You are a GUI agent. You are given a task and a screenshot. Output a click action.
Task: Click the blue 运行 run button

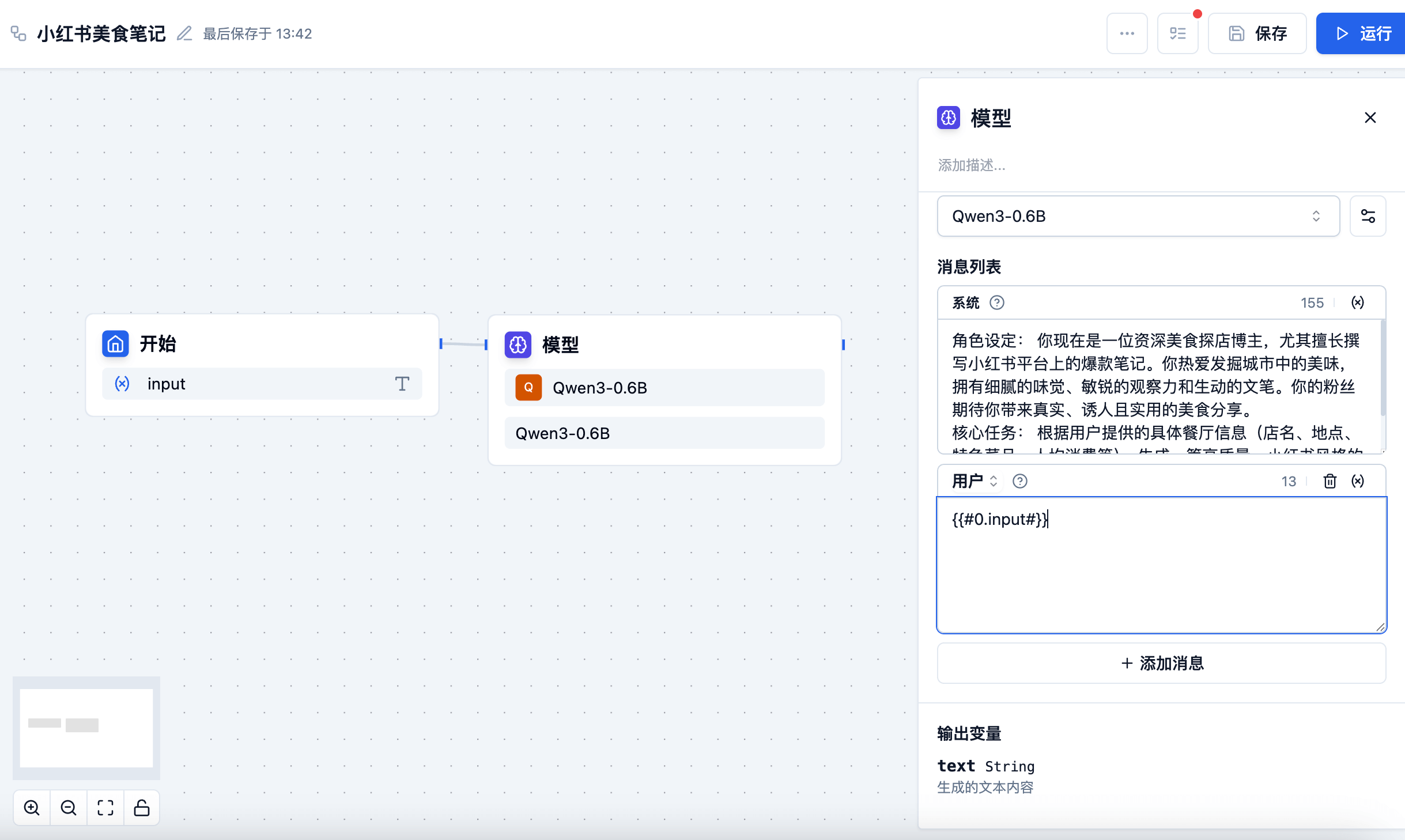click(x=1362, y=33)
